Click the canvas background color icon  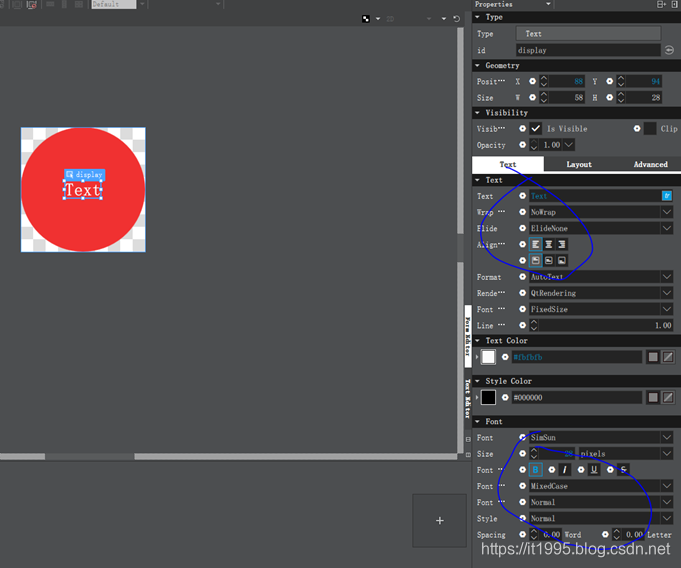[x=366, y=19]
